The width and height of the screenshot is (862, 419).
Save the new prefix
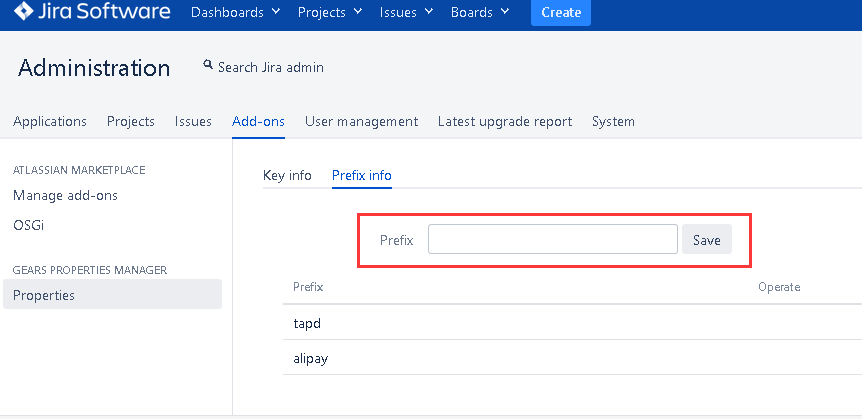706,239
